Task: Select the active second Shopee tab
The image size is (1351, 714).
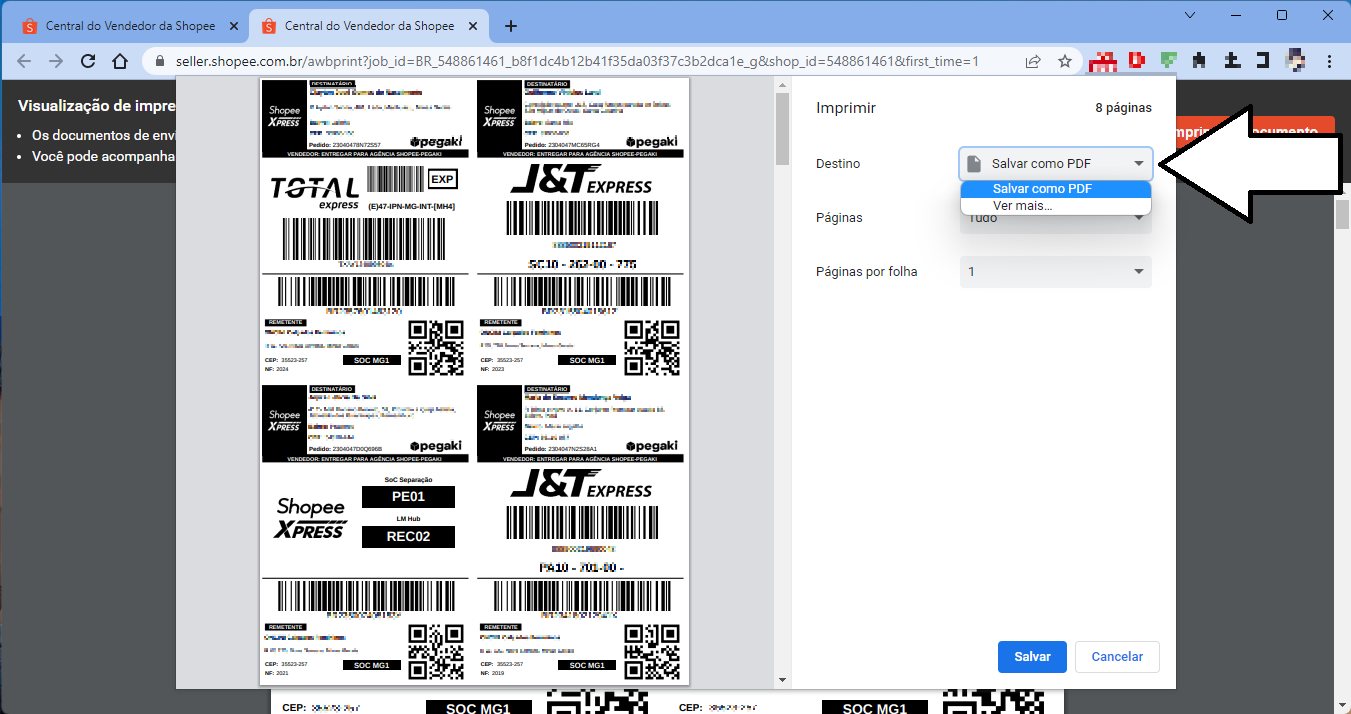Action: (x=369, y=26)
